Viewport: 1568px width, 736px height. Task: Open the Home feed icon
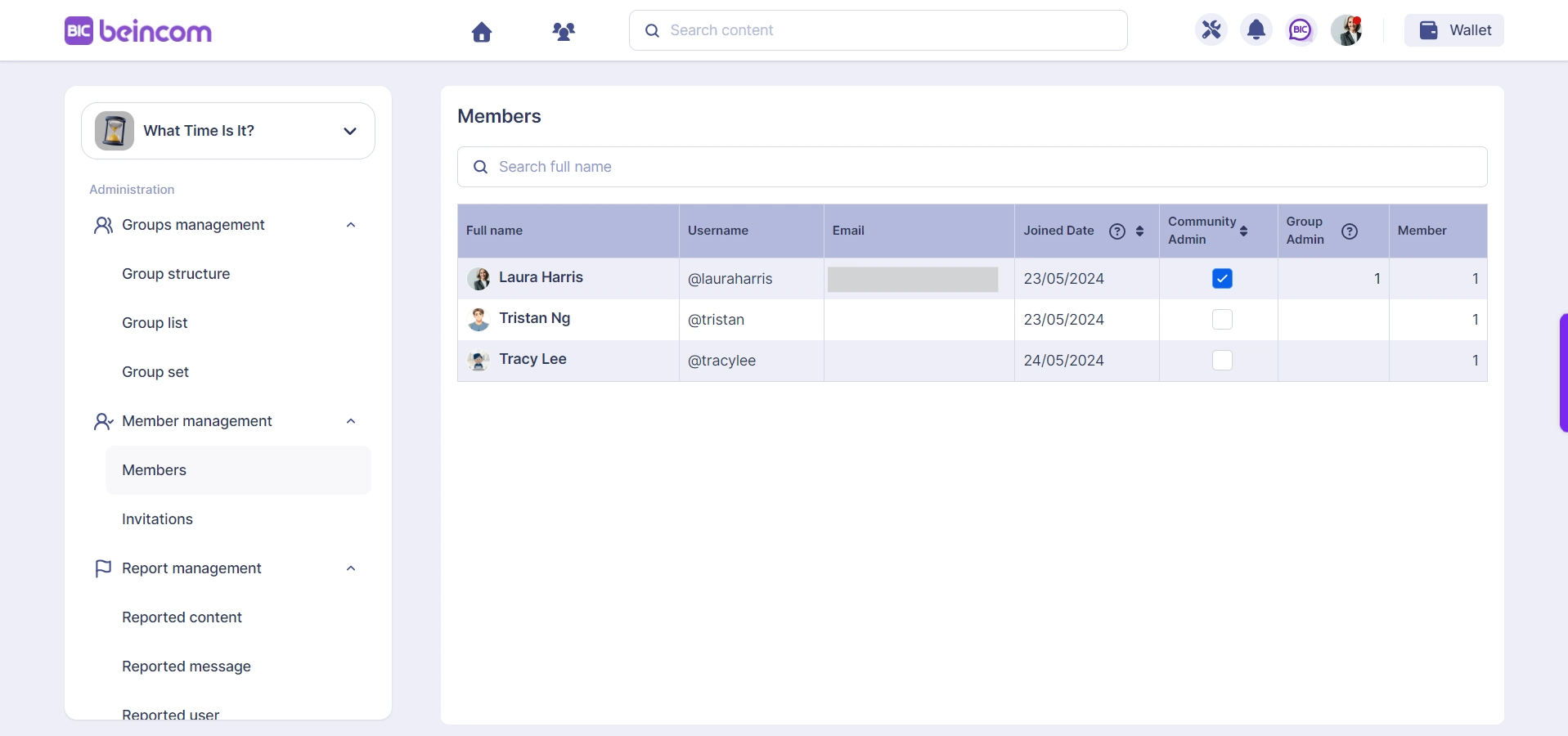(482, 31)
